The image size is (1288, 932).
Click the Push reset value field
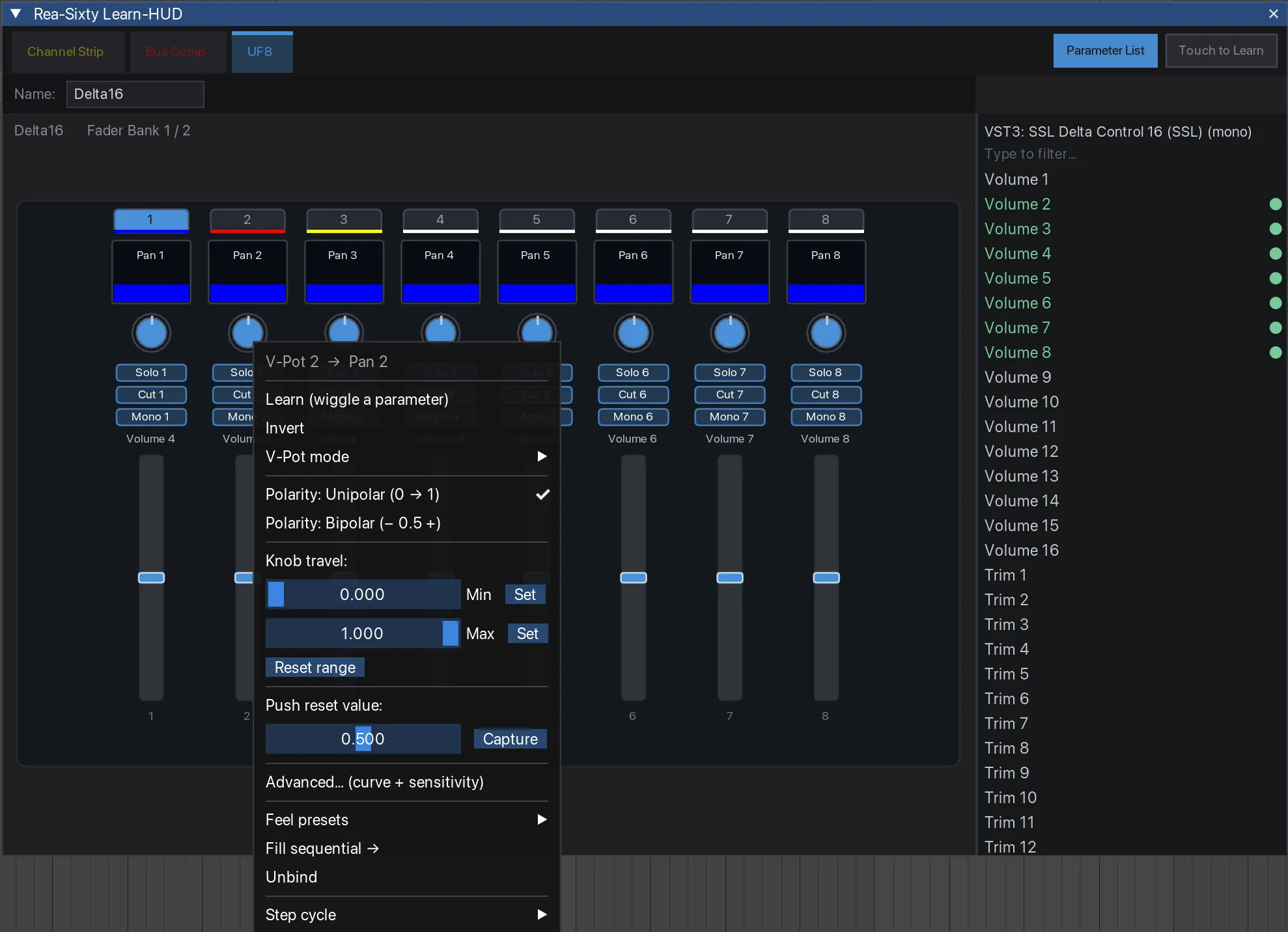click(x=363, y=739)
